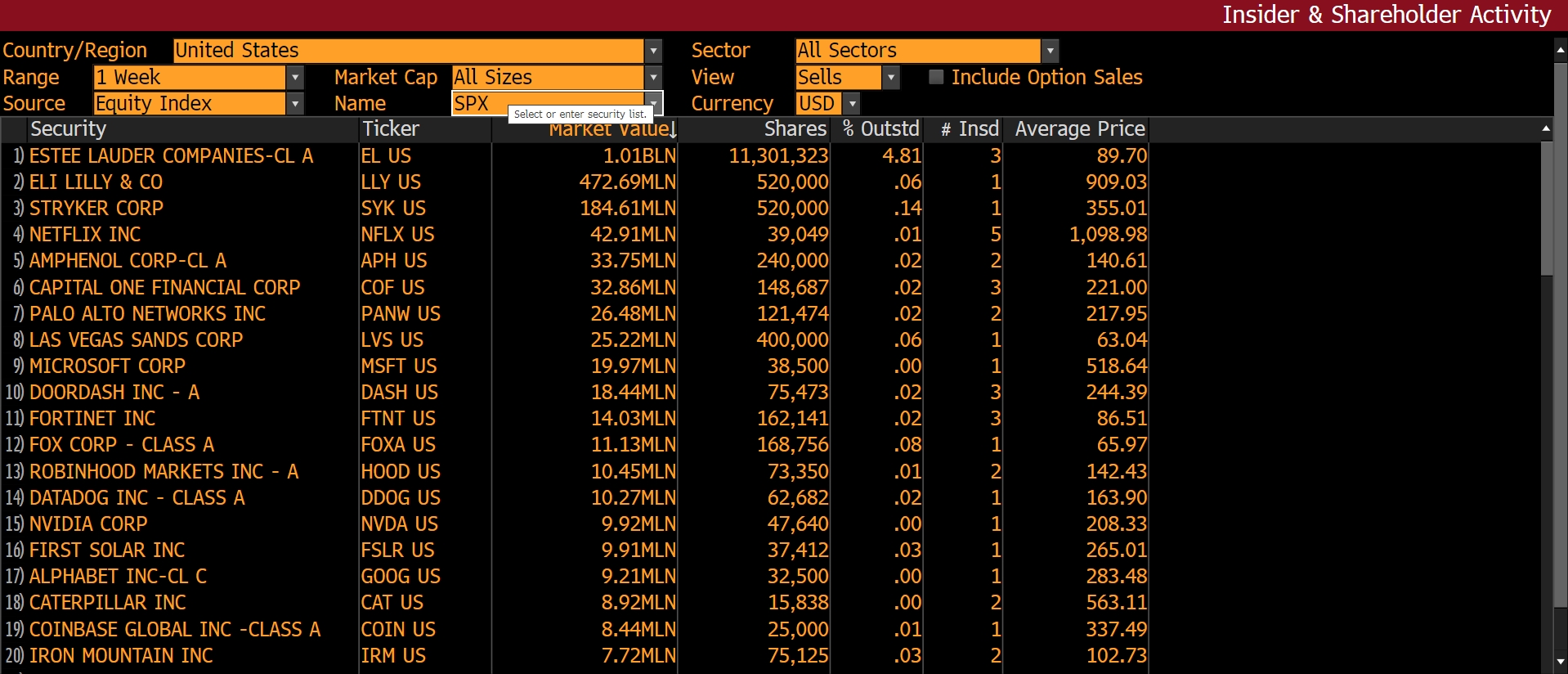Screen dimensions: 1568x674
Task: Sort by the Market Value column header
Action: pyautogui.click(x=609, y=130)
